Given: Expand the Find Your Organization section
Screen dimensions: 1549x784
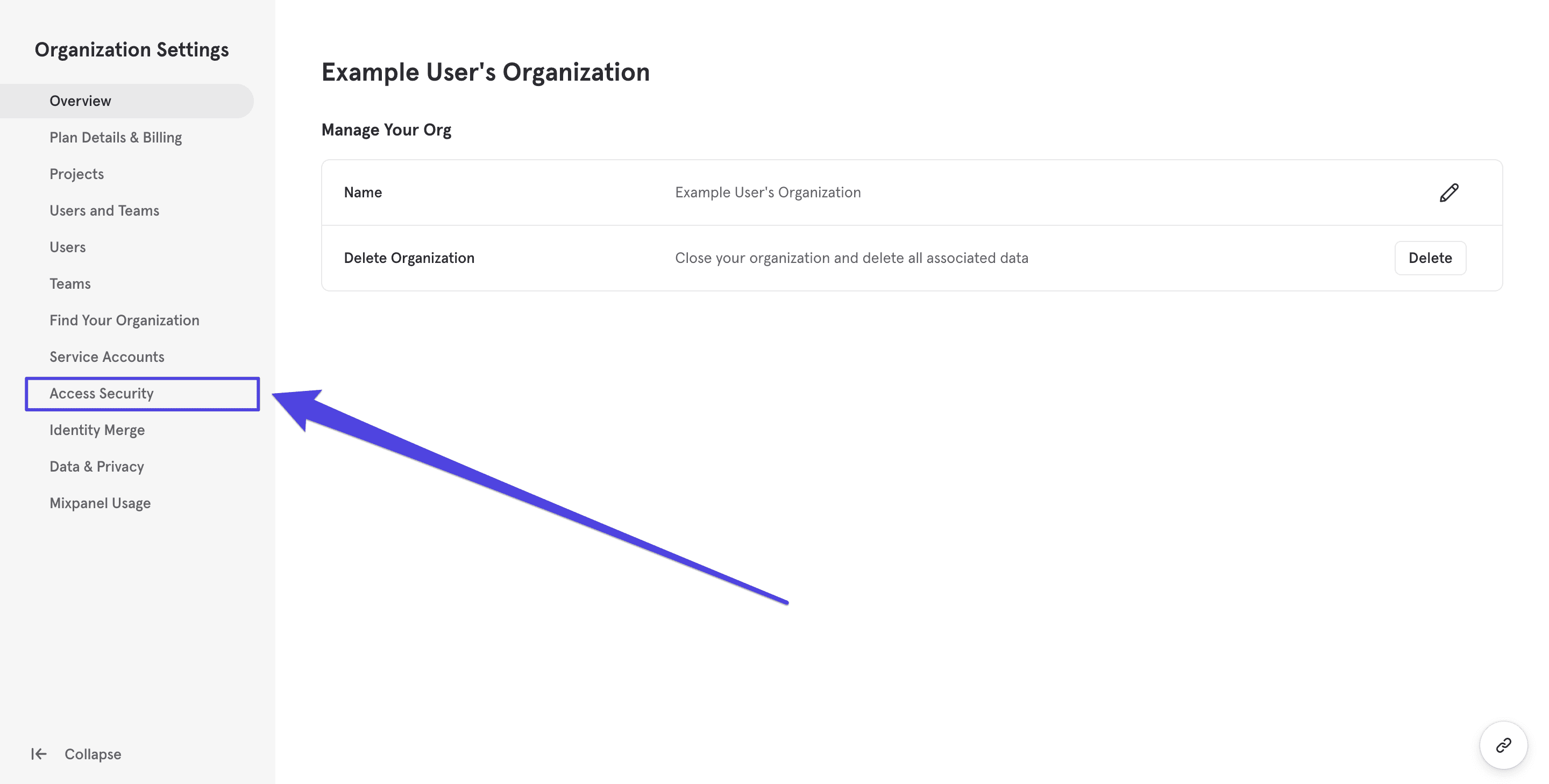Looking at the screenshot, I should coord(124,320).
